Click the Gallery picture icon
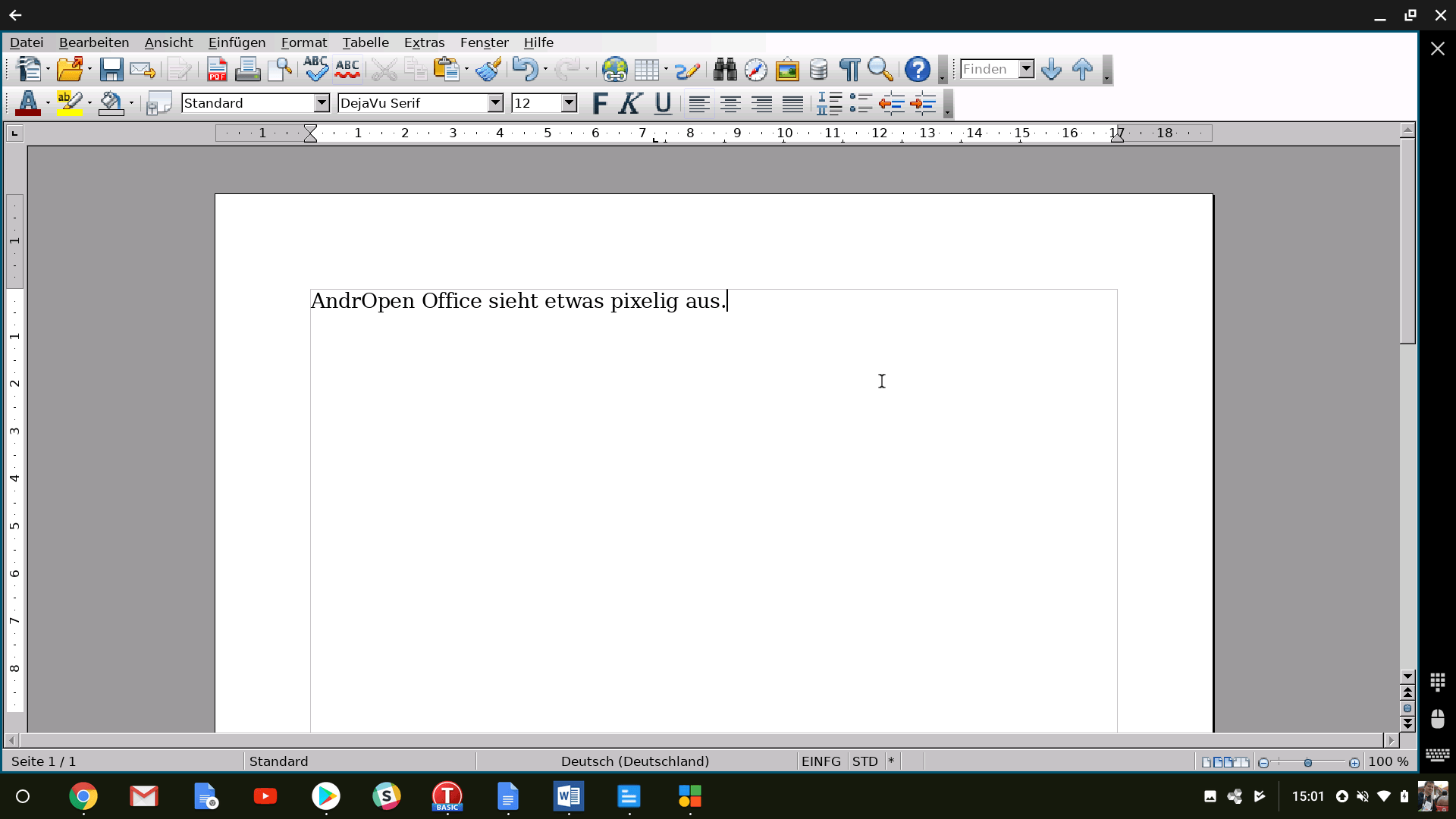 [787, 70]
